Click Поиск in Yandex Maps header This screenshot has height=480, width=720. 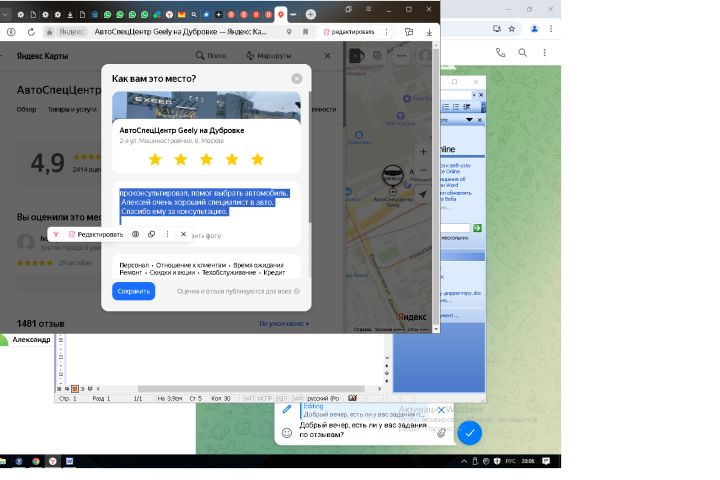click(x=211, y=56)
